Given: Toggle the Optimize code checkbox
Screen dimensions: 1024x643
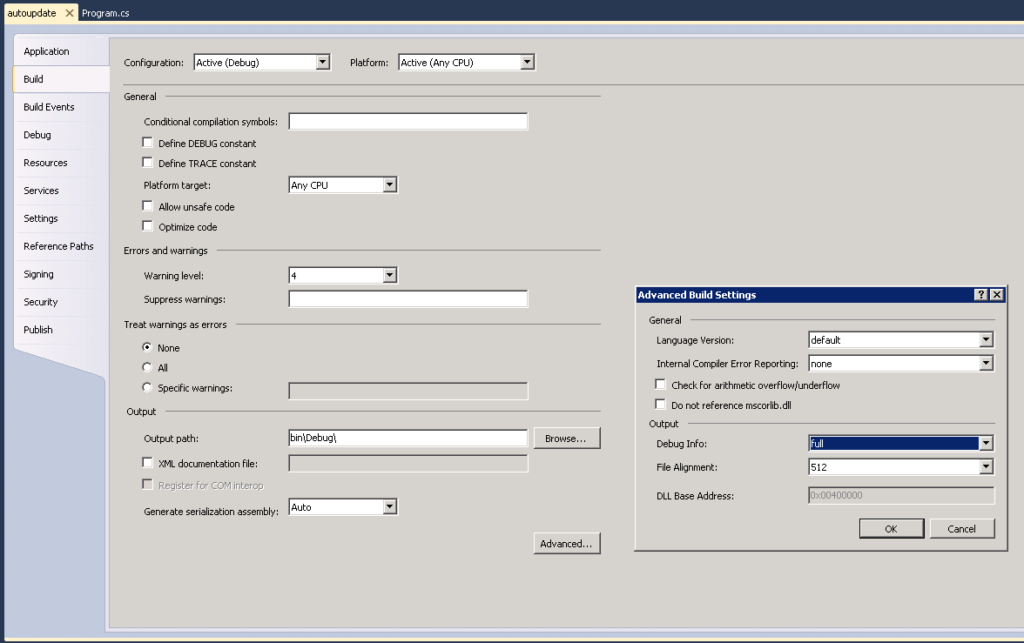Looking at the screenshot, I should point(149,227).
